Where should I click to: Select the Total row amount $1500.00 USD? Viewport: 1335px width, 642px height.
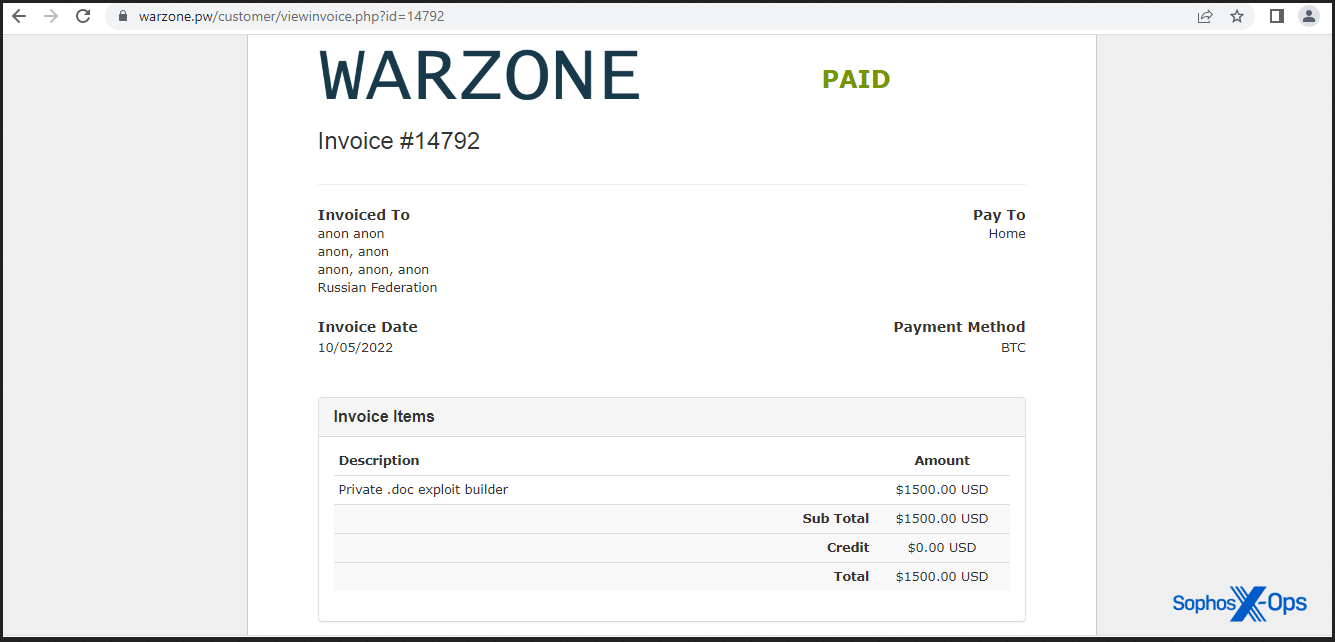coord(942,577)
